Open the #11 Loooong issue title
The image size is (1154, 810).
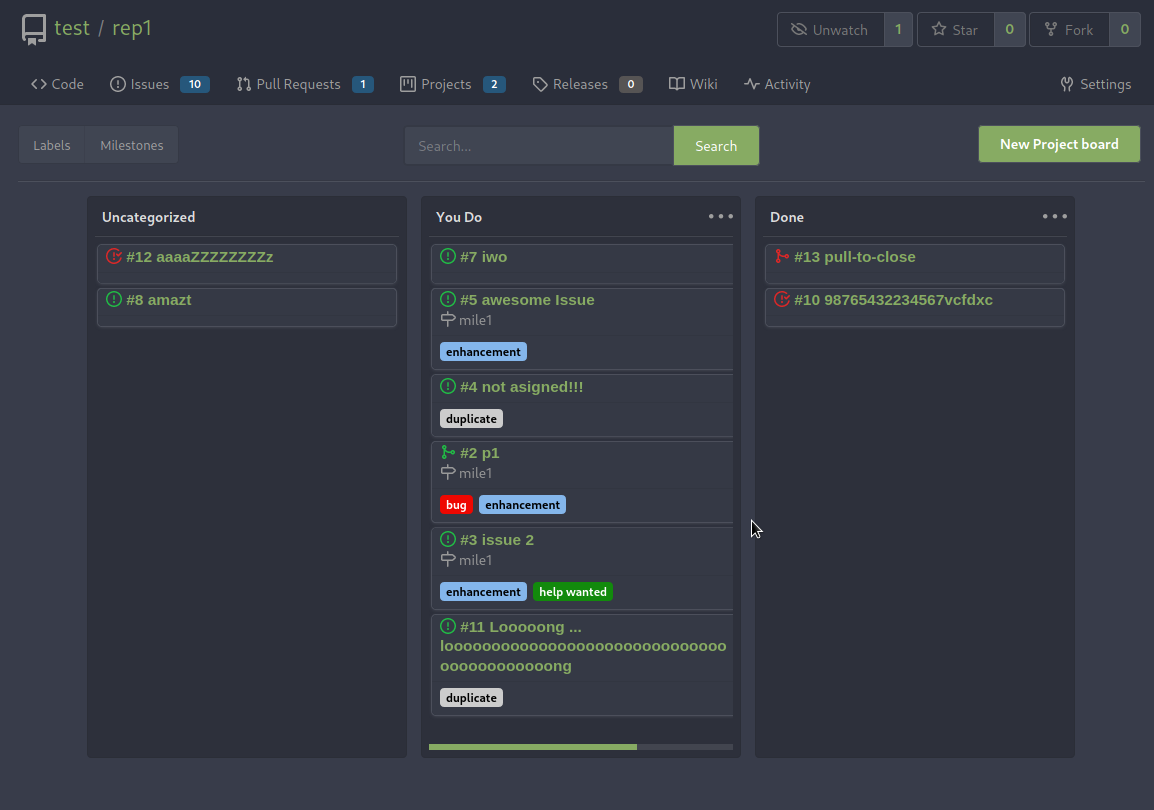pos(583,646)
